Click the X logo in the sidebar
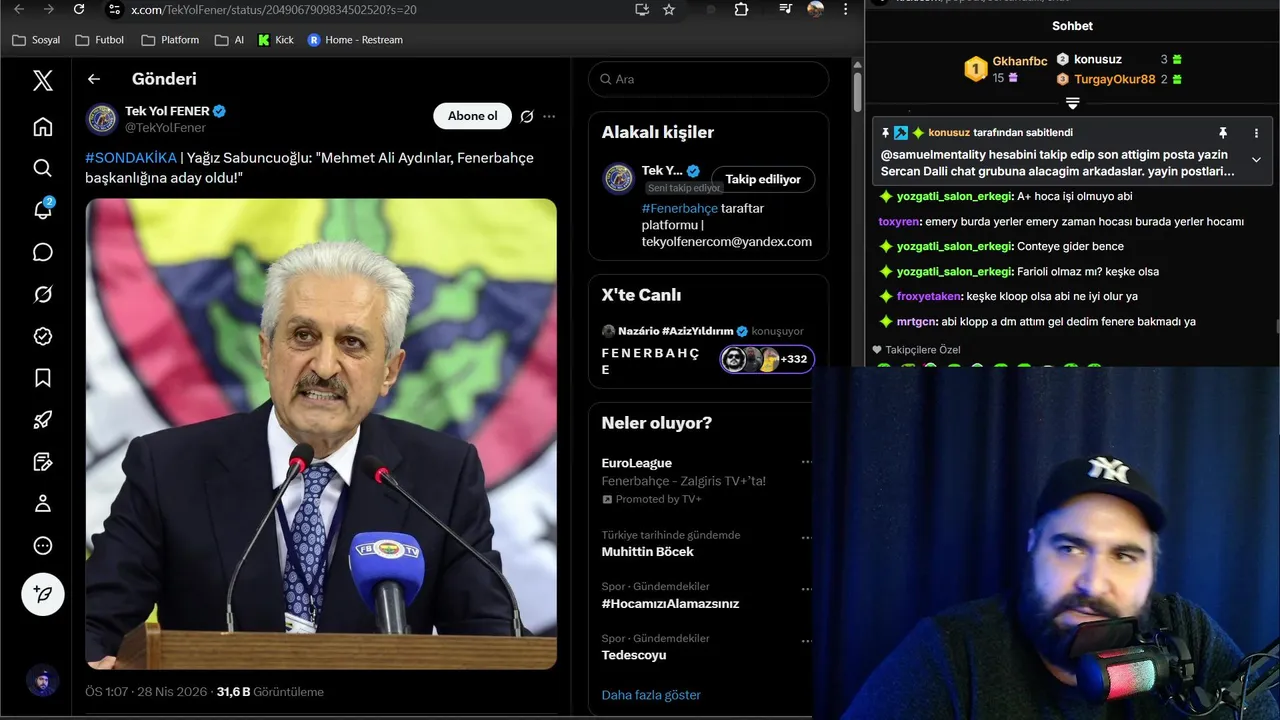The image size is (1280, 720). click(x=42, y=80)
